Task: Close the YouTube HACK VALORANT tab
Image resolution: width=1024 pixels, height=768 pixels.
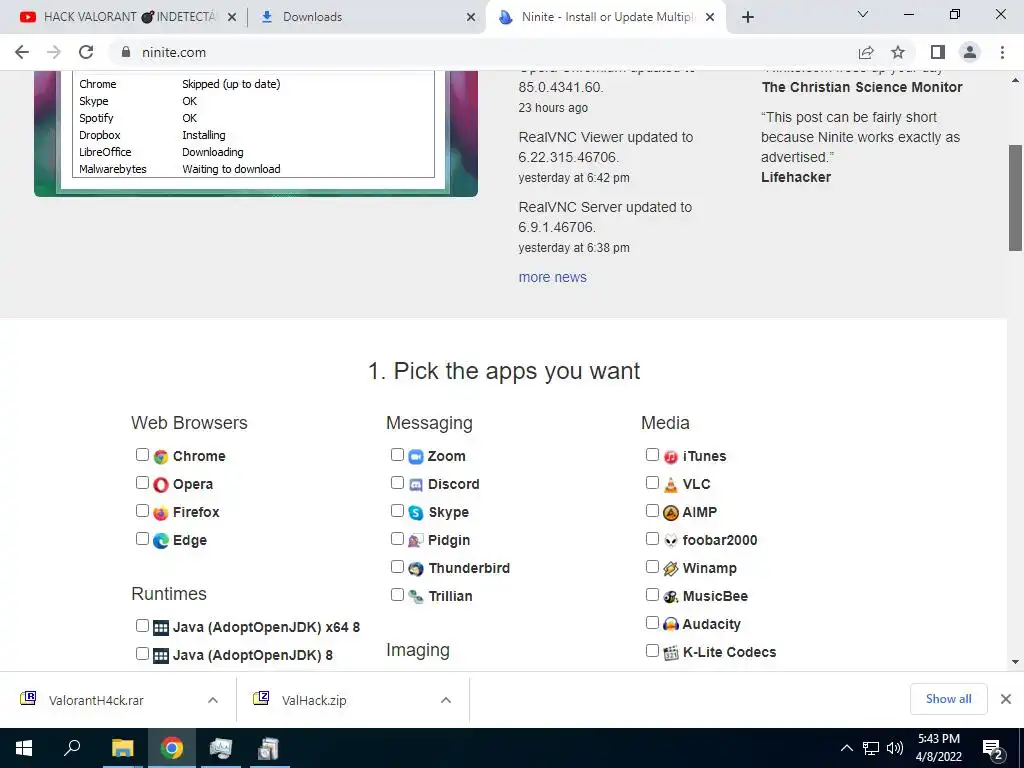Action: 232,17
